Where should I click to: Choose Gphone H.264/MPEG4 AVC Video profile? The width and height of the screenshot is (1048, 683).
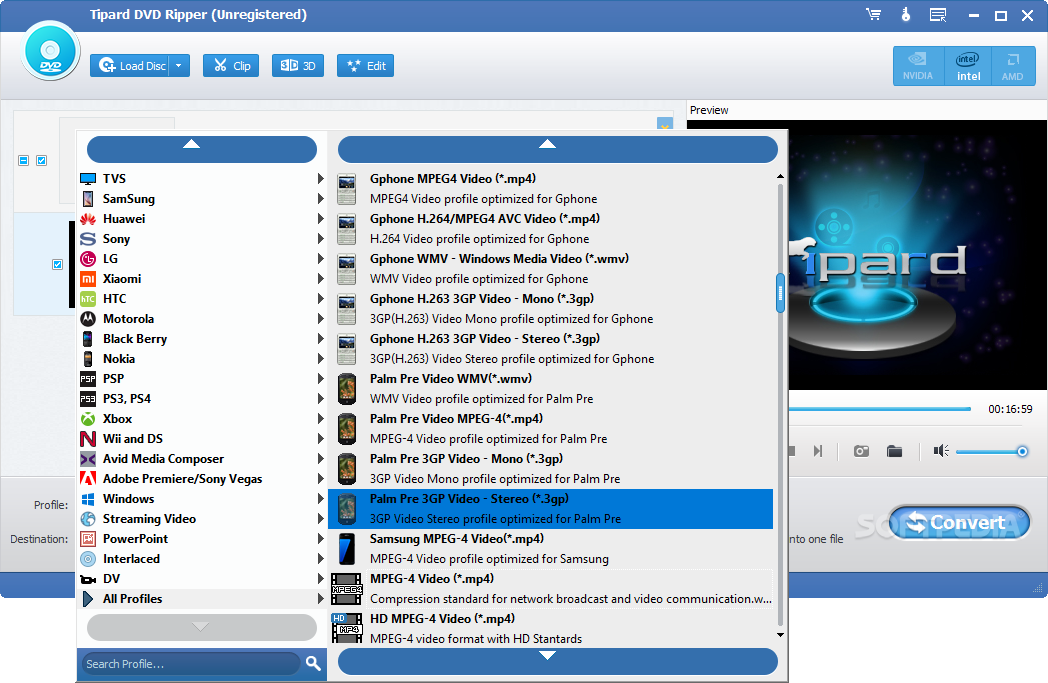550,229
